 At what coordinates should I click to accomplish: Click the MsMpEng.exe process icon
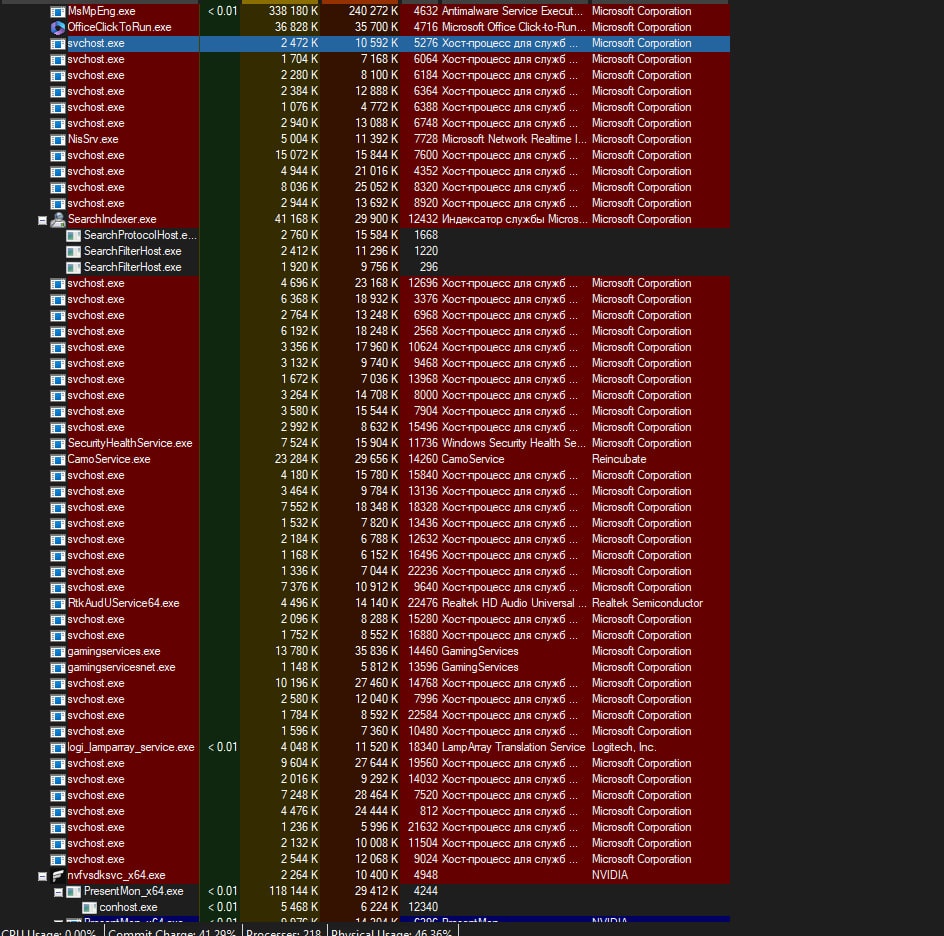click(58, 11)
